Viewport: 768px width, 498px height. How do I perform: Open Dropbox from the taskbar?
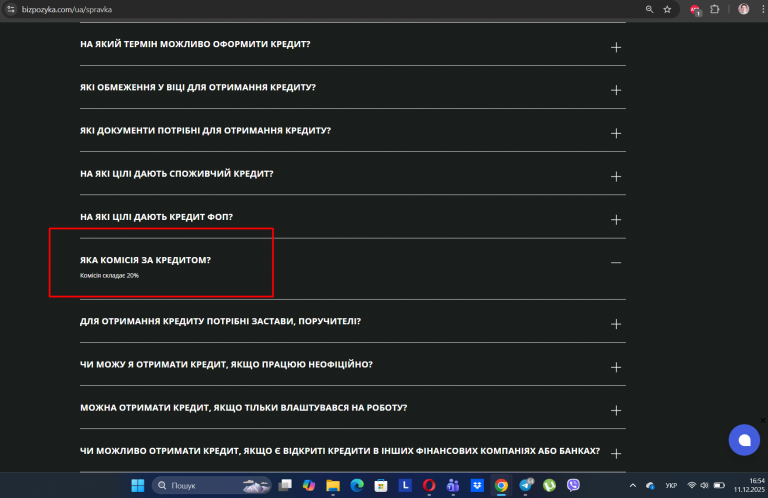click(x=477, y=485)
